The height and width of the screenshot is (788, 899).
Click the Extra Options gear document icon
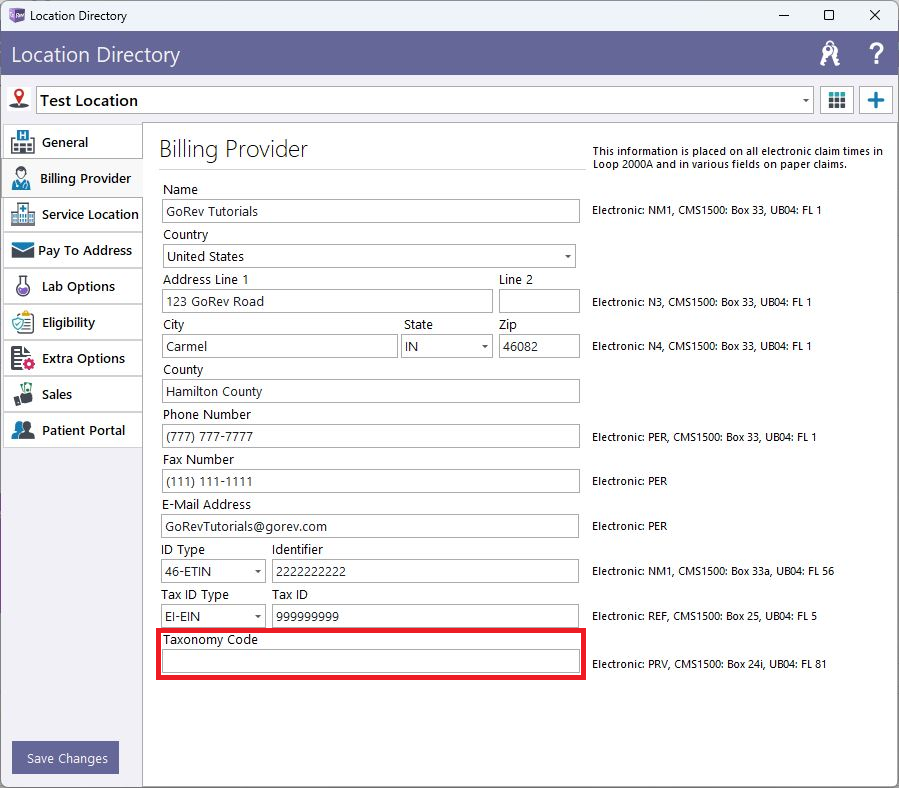23,358
